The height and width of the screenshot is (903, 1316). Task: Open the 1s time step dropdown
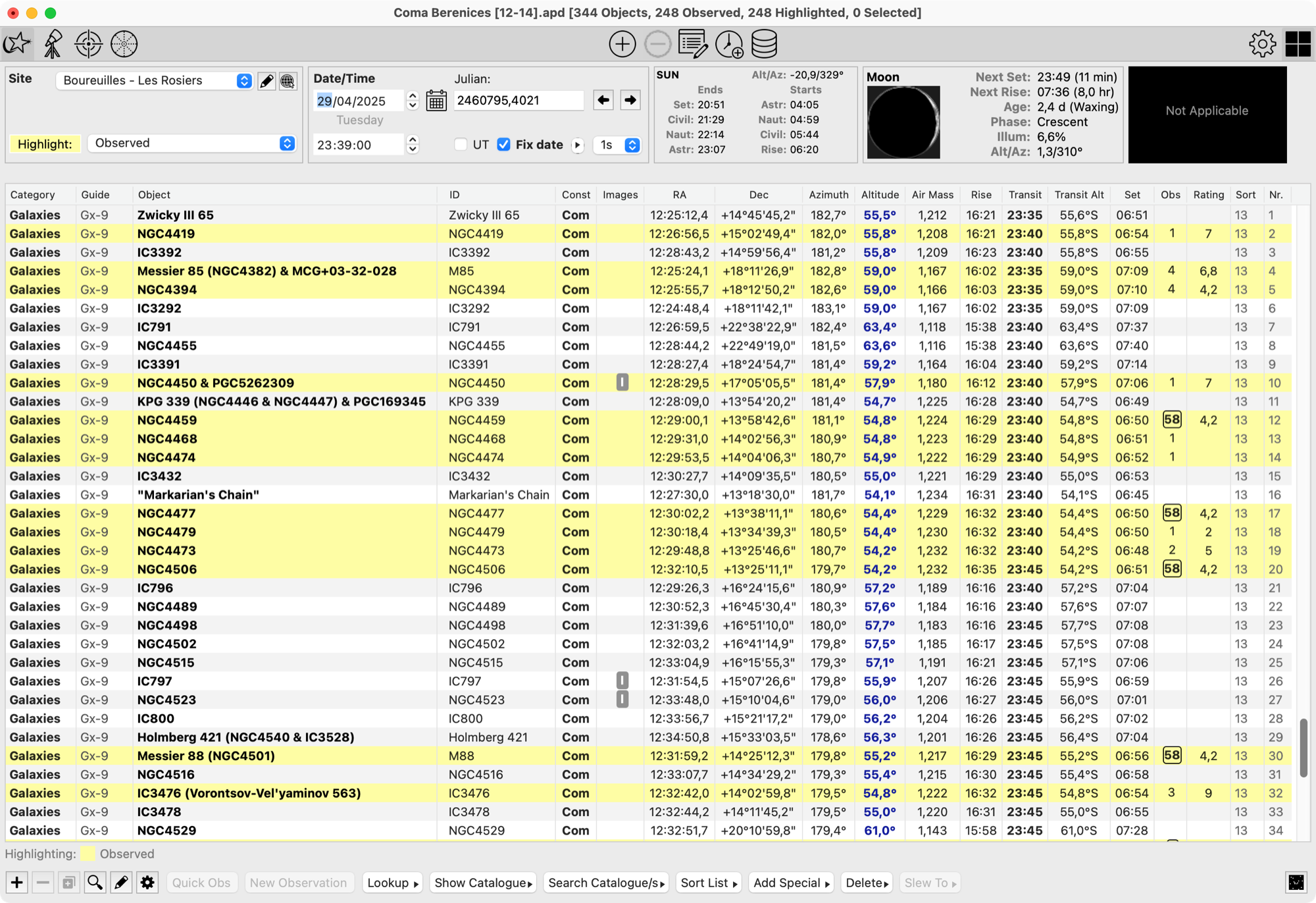coord(617,145)
